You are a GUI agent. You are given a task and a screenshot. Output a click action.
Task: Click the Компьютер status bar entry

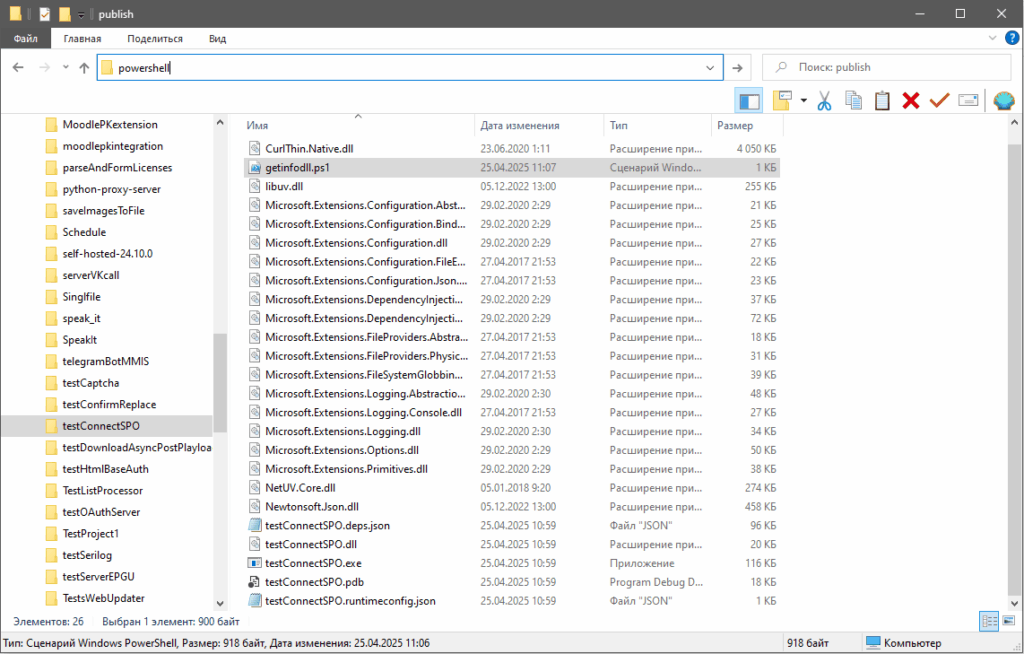(904, 643)
